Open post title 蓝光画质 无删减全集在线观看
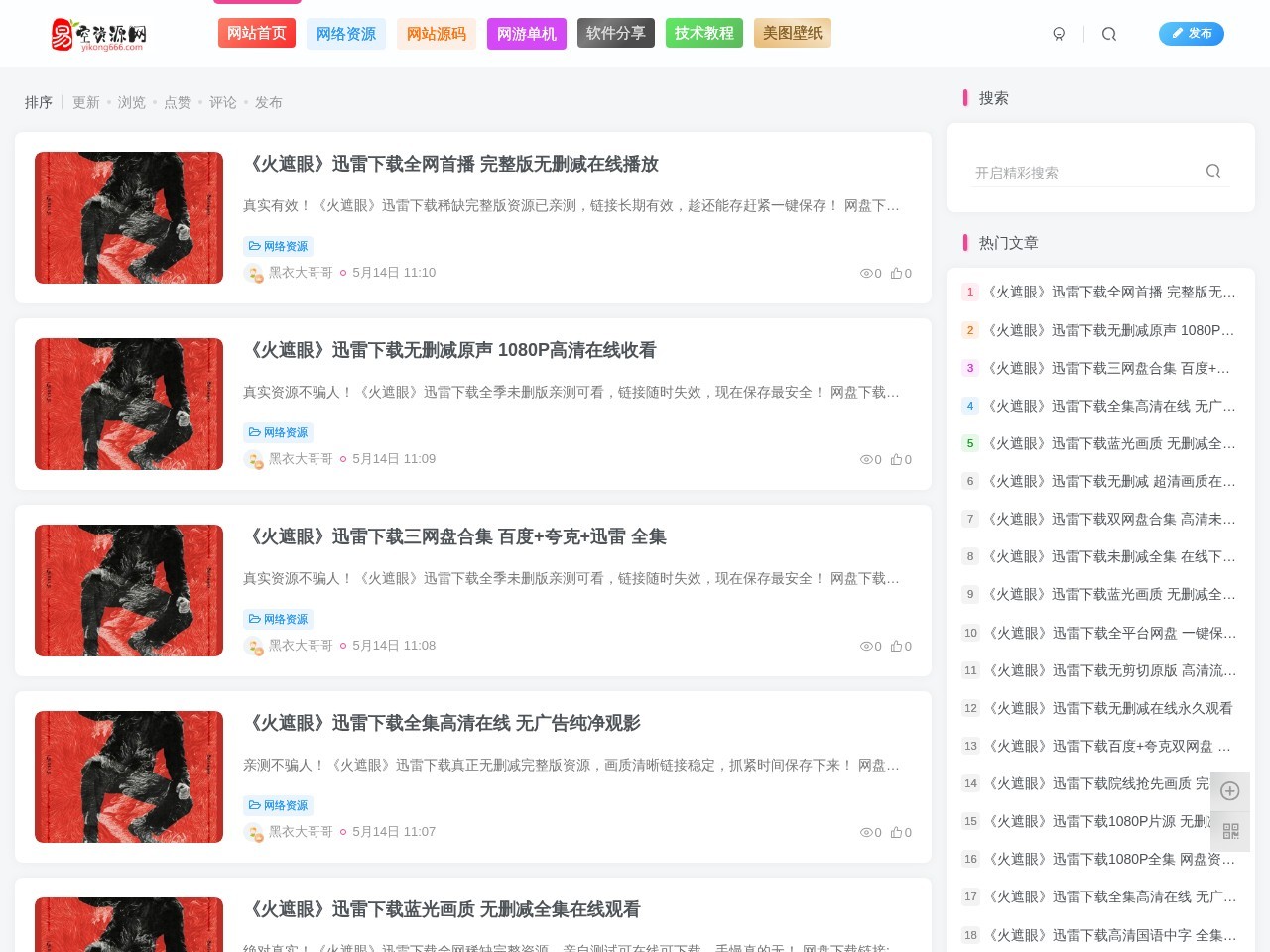The width and height of the screenshot is (1270, 952). (x=442, y=909)
